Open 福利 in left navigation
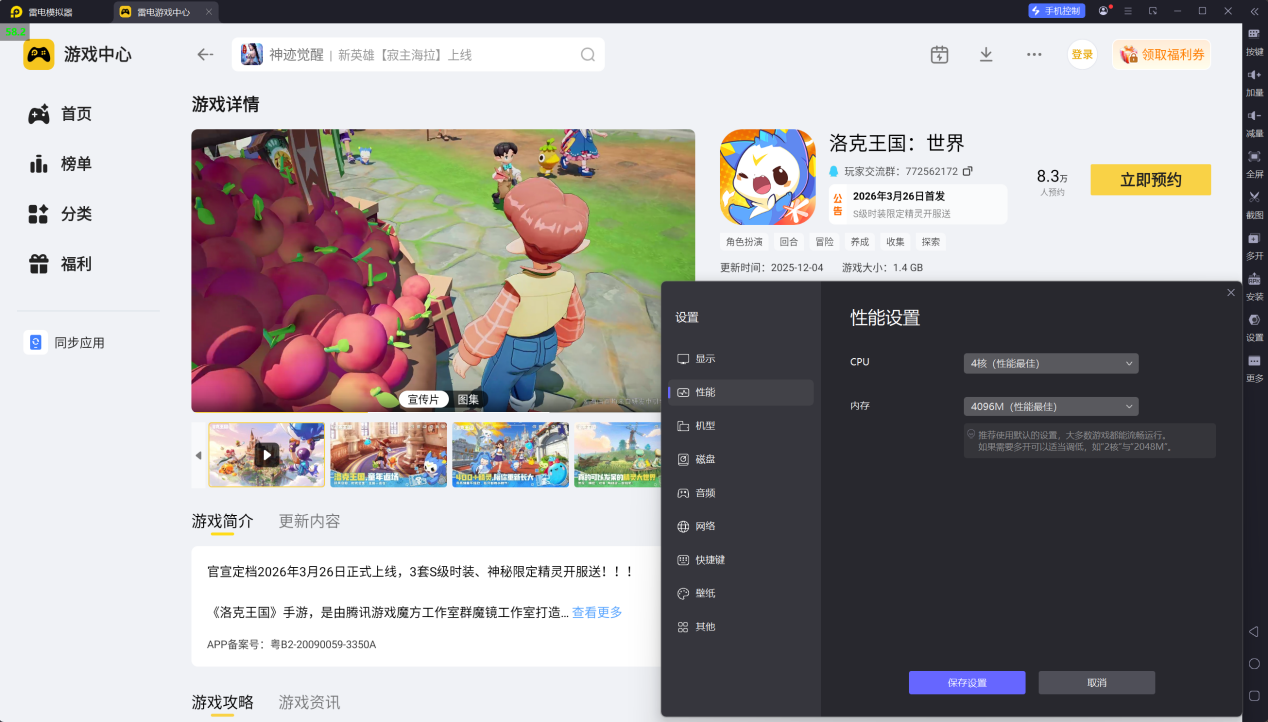1268x722 pixels. click(60, 264)
